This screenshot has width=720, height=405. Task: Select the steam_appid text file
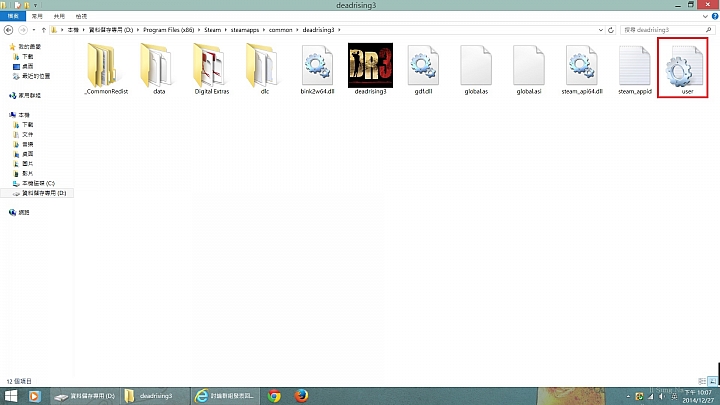click(635, 69)
